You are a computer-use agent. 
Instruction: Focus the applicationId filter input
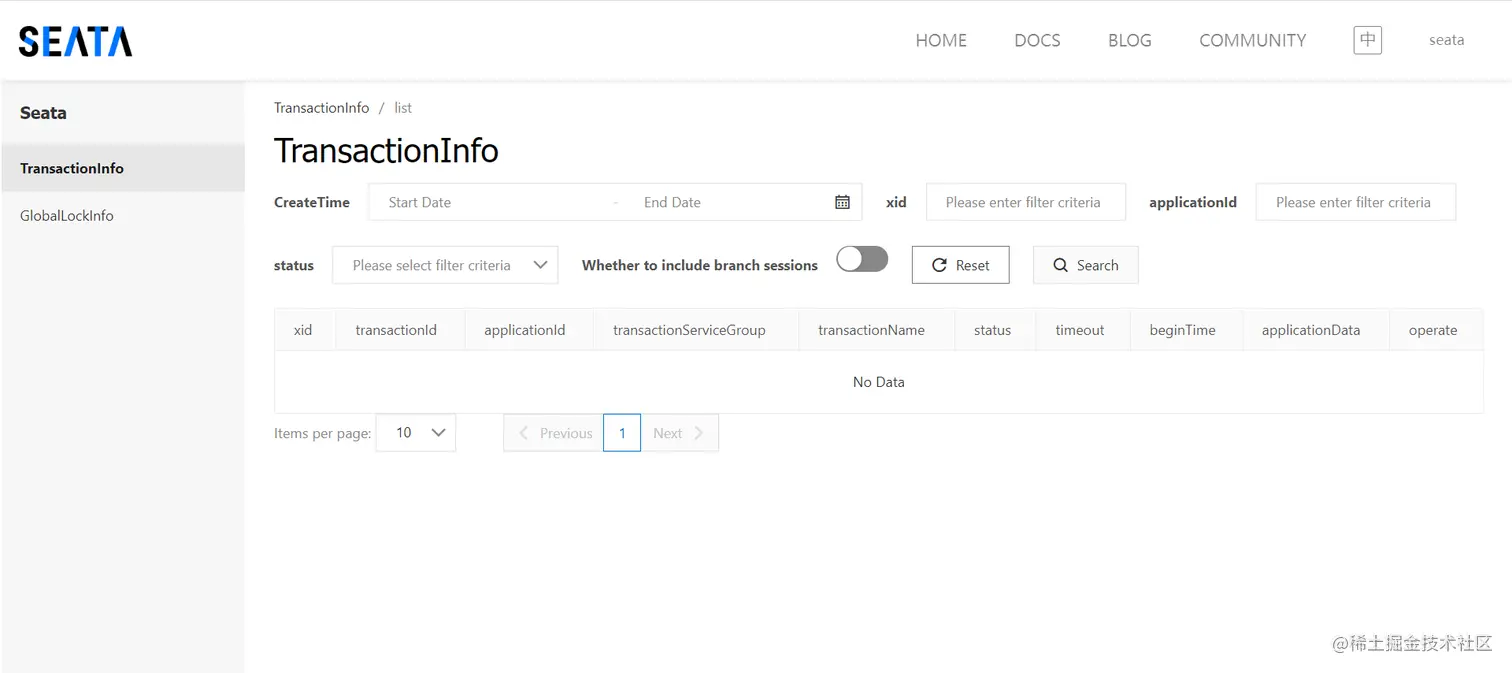coord(1356,202)
